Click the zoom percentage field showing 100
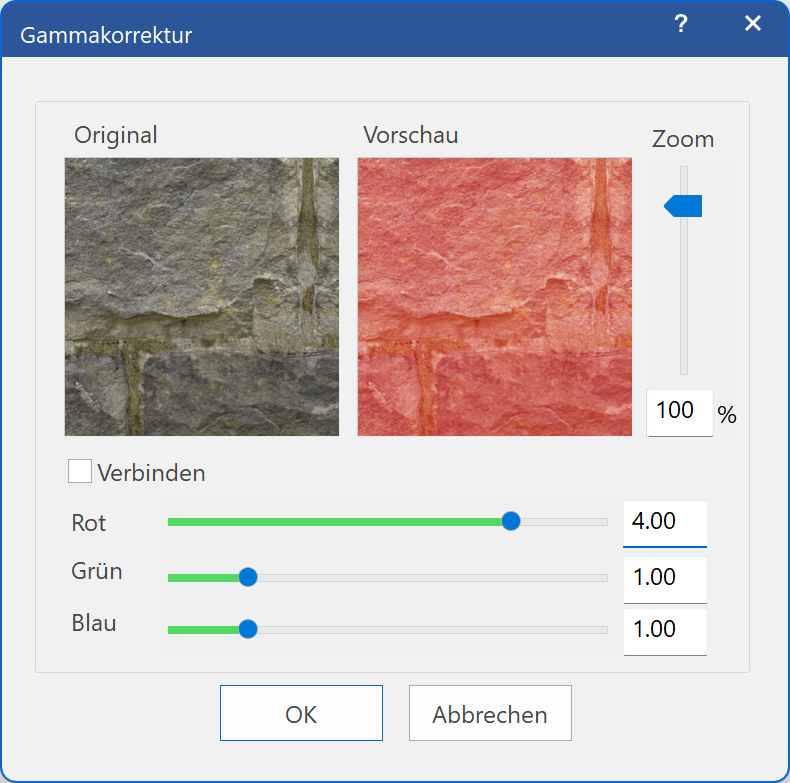 [x=680, y=413]
